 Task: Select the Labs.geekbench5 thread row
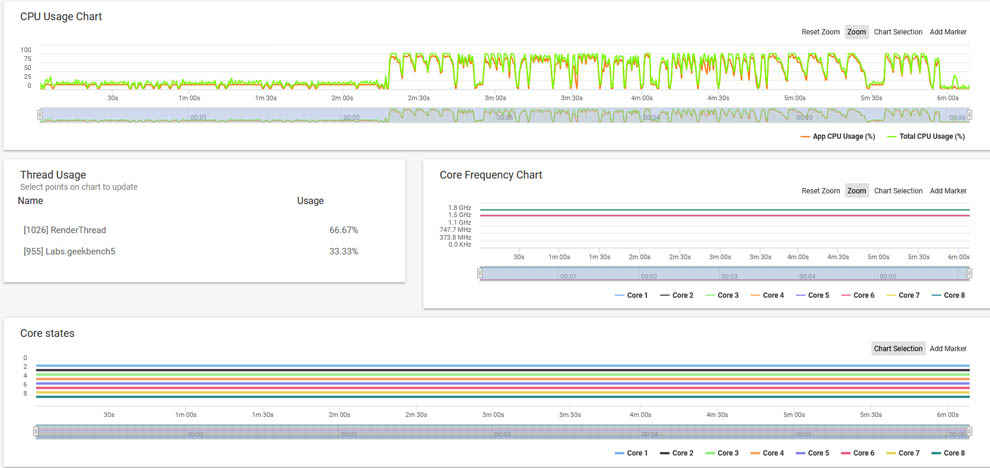click(x=191, y=251)
